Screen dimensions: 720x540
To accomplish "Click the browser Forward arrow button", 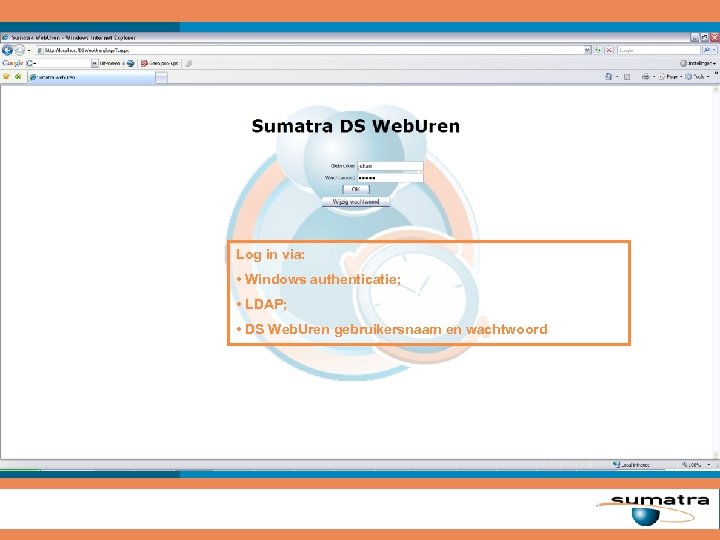I will [x=19, y=50].
